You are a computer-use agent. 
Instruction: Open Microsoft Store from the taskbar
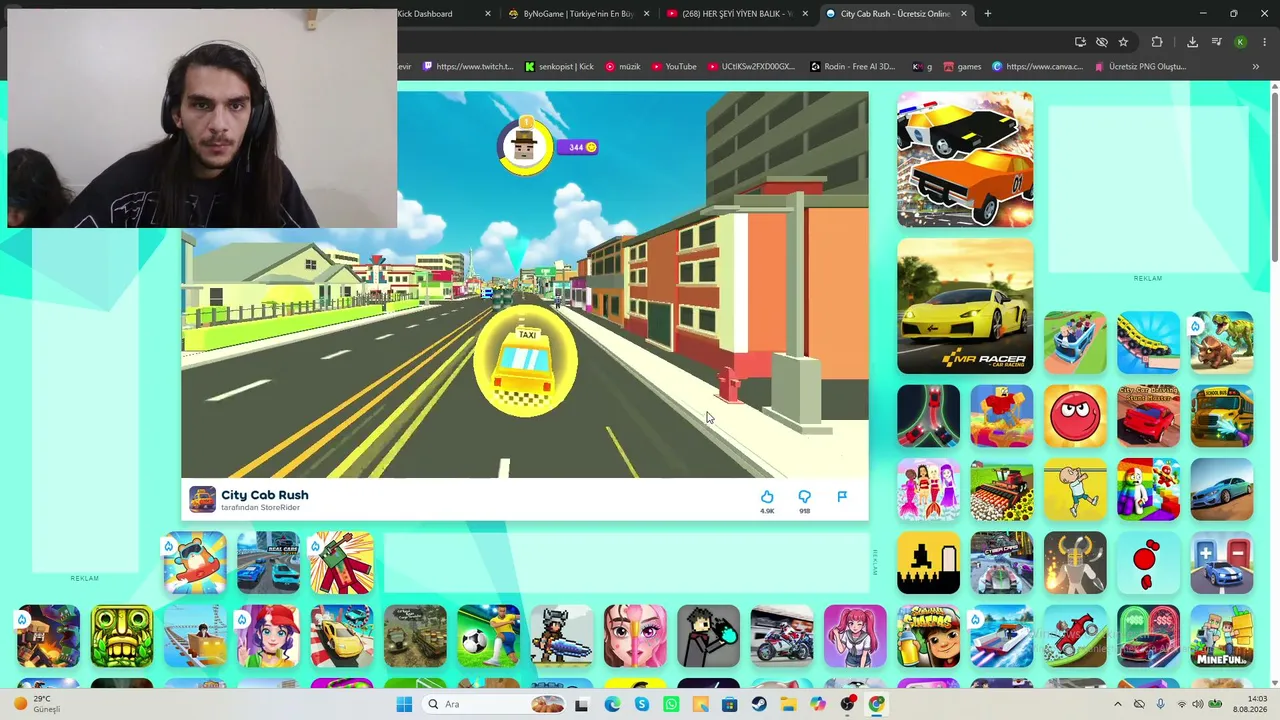(730, 704)
